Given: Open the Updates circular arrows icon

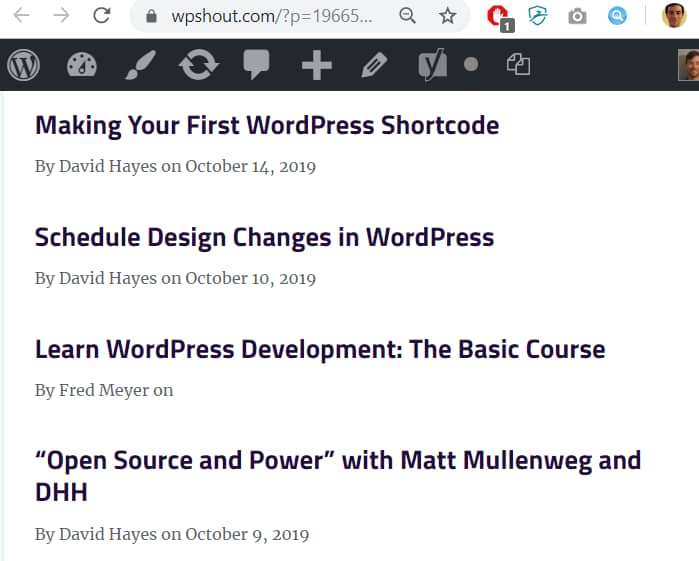Looking at the screenshot, I should point(199,65).
